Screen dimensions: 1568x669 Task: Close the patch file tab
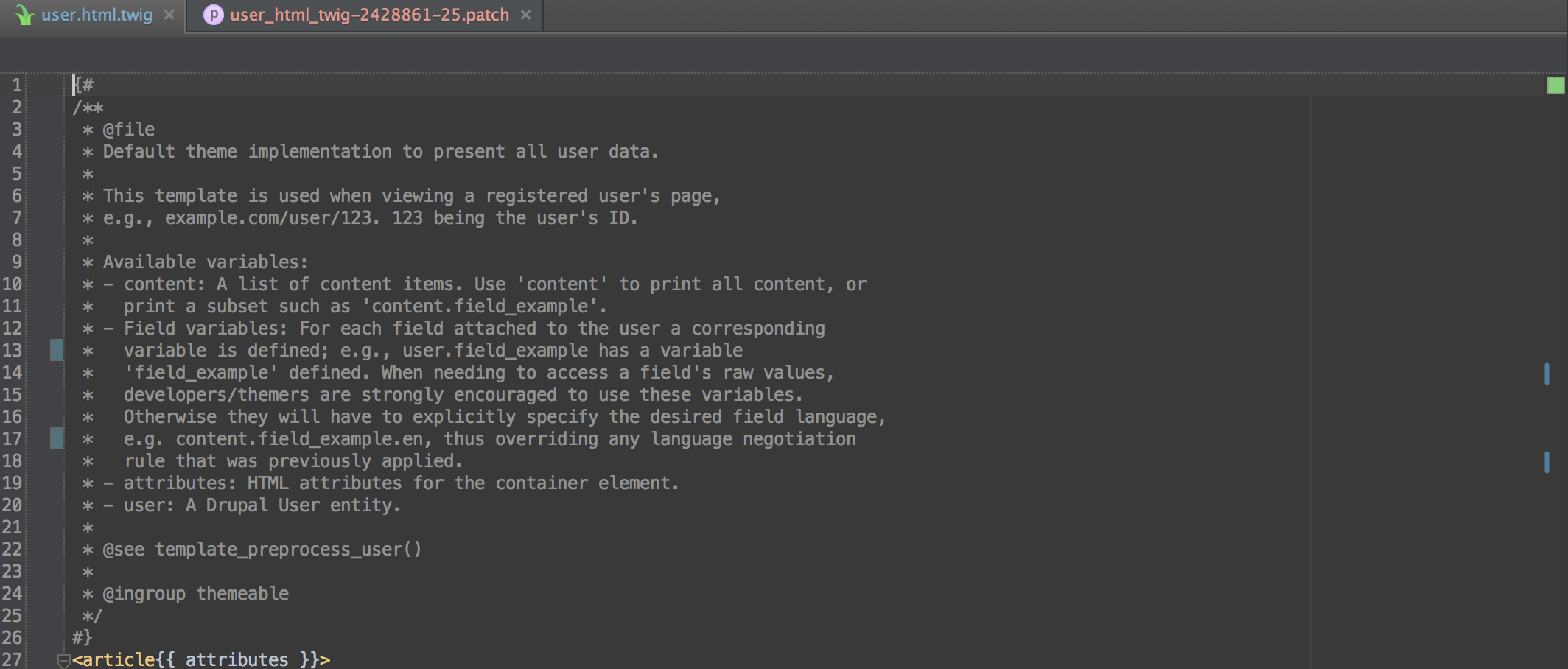[x=525, y=14]
